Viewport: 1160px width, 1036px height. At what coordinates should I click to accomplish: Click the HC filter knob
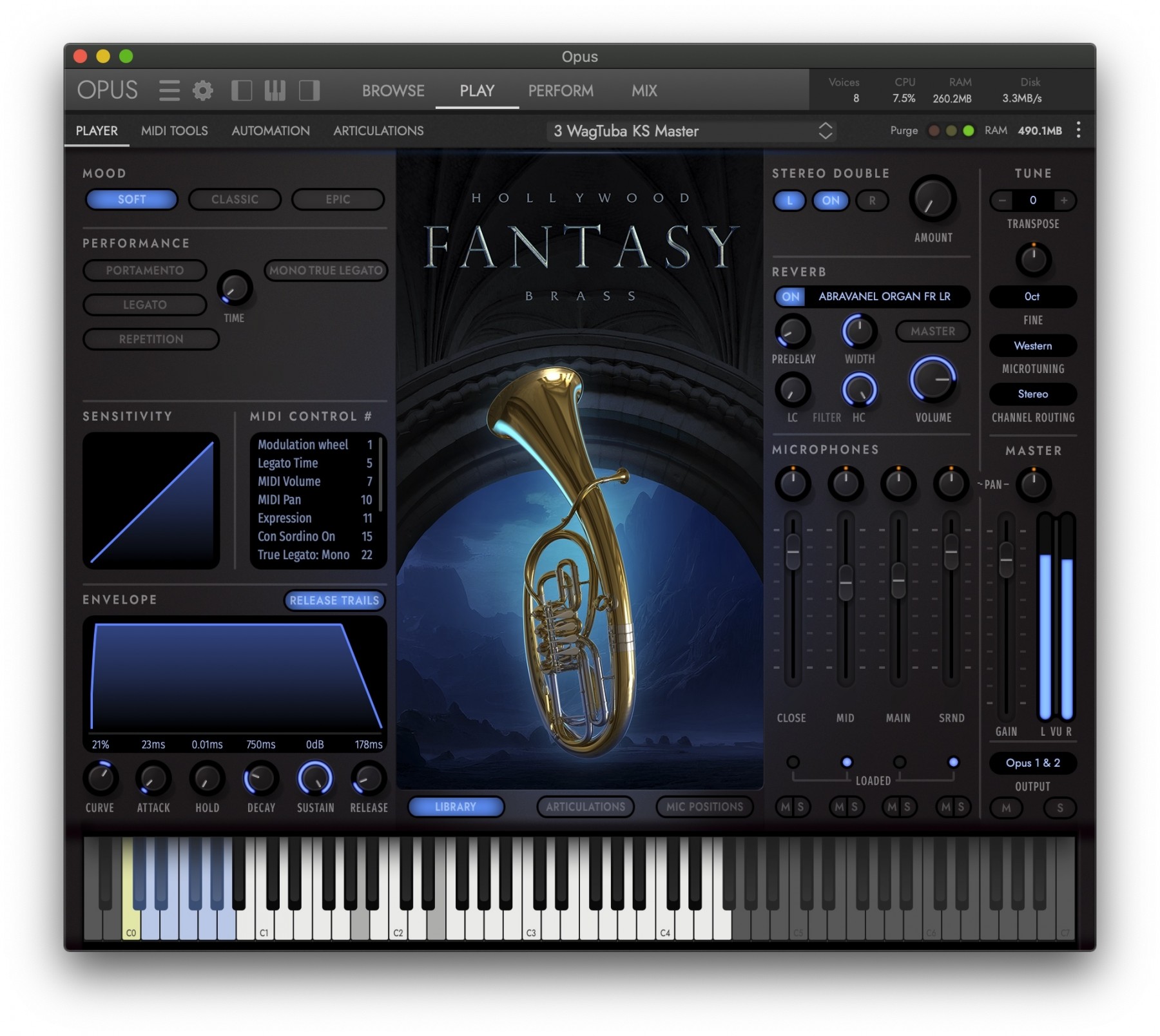(x=859, y=390)
